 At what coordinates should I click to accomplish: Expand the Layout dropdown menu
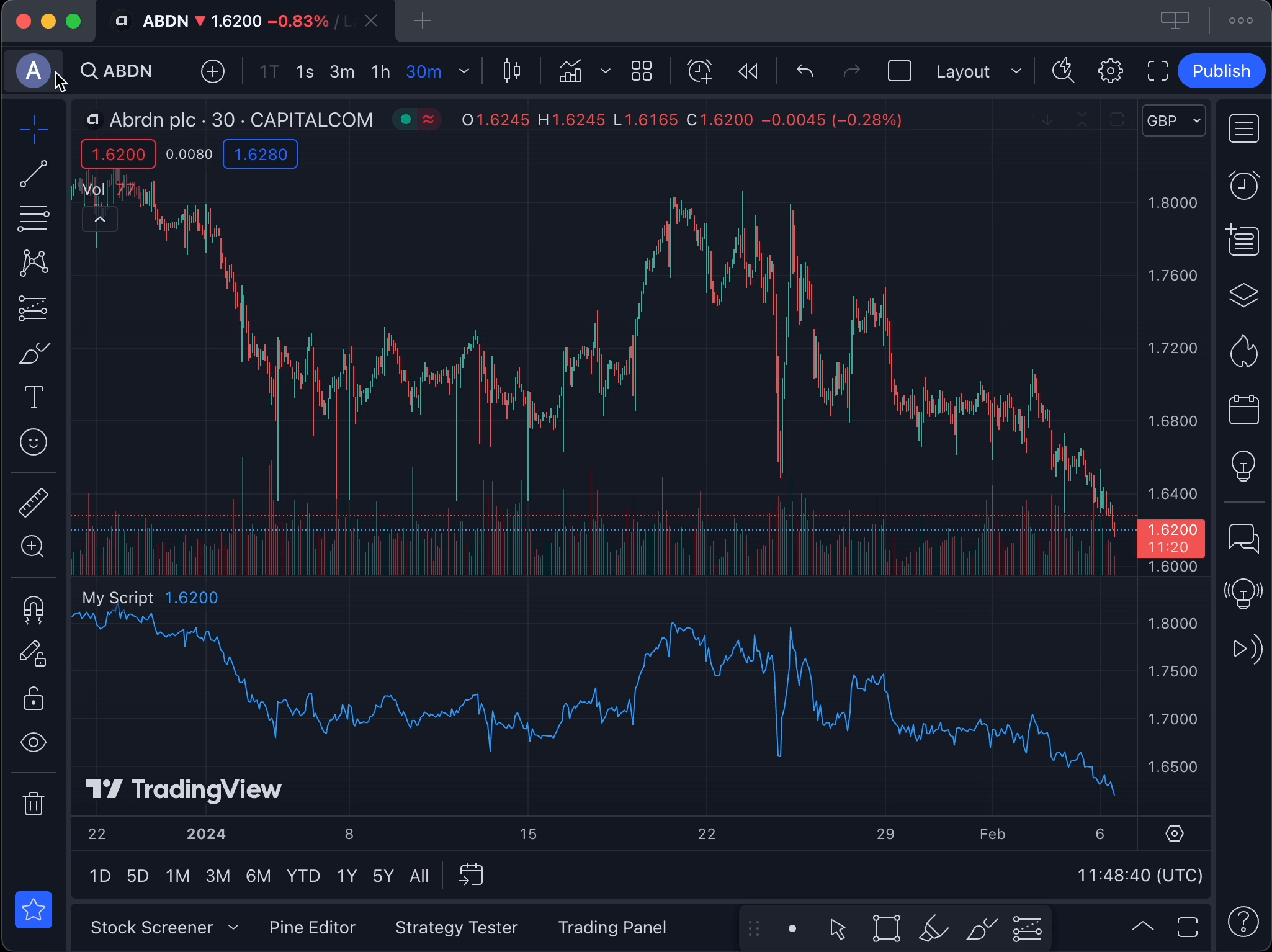[x=1016, y=71]
